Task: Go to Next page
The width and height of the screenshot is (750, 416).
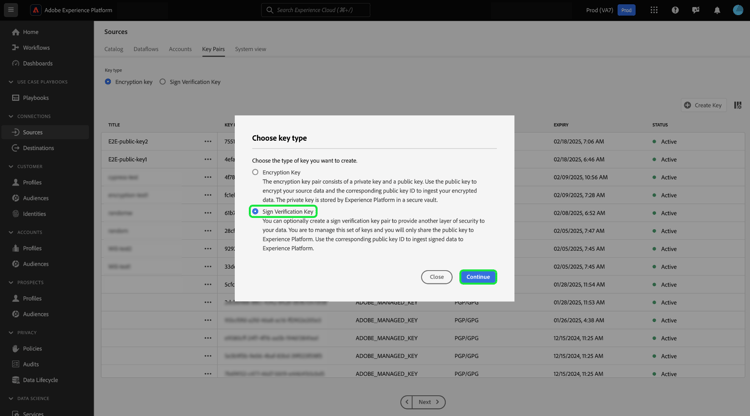Action: [429, 402]
